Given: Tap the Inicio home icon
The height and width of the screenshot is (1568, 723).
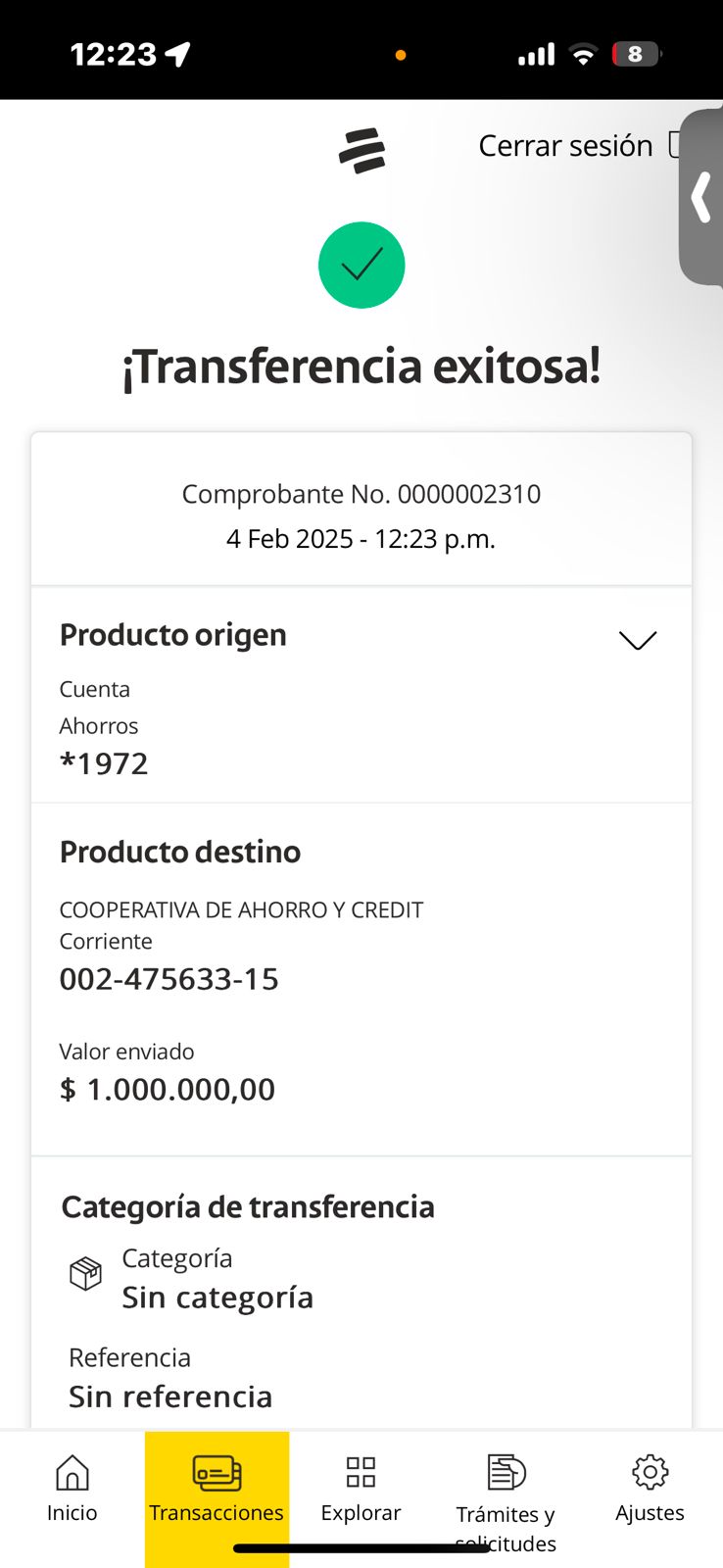Looking at the screenshot, I should (x=72, y=1472).
